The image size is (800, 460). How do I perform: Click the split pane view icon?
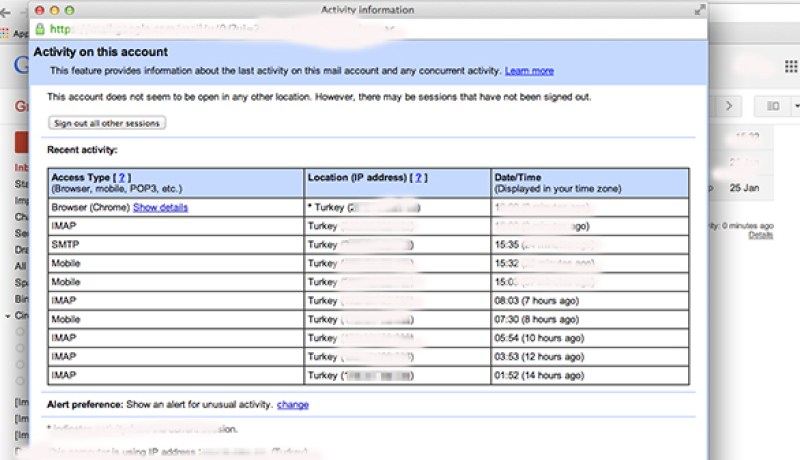pos(773,106)
